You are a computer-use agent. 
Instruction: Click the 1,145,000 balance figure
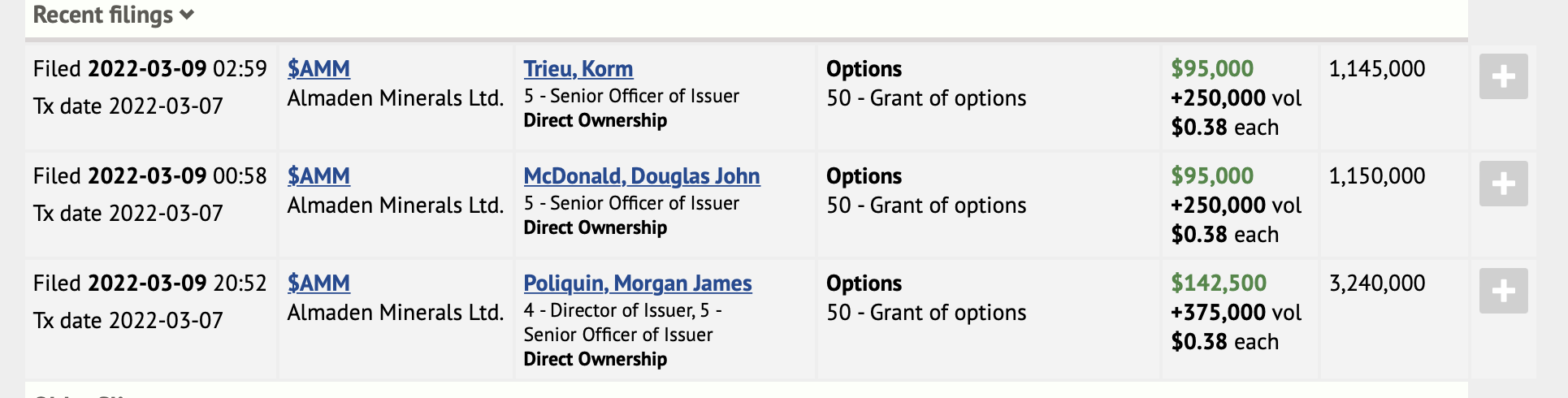coord(1376,69)
